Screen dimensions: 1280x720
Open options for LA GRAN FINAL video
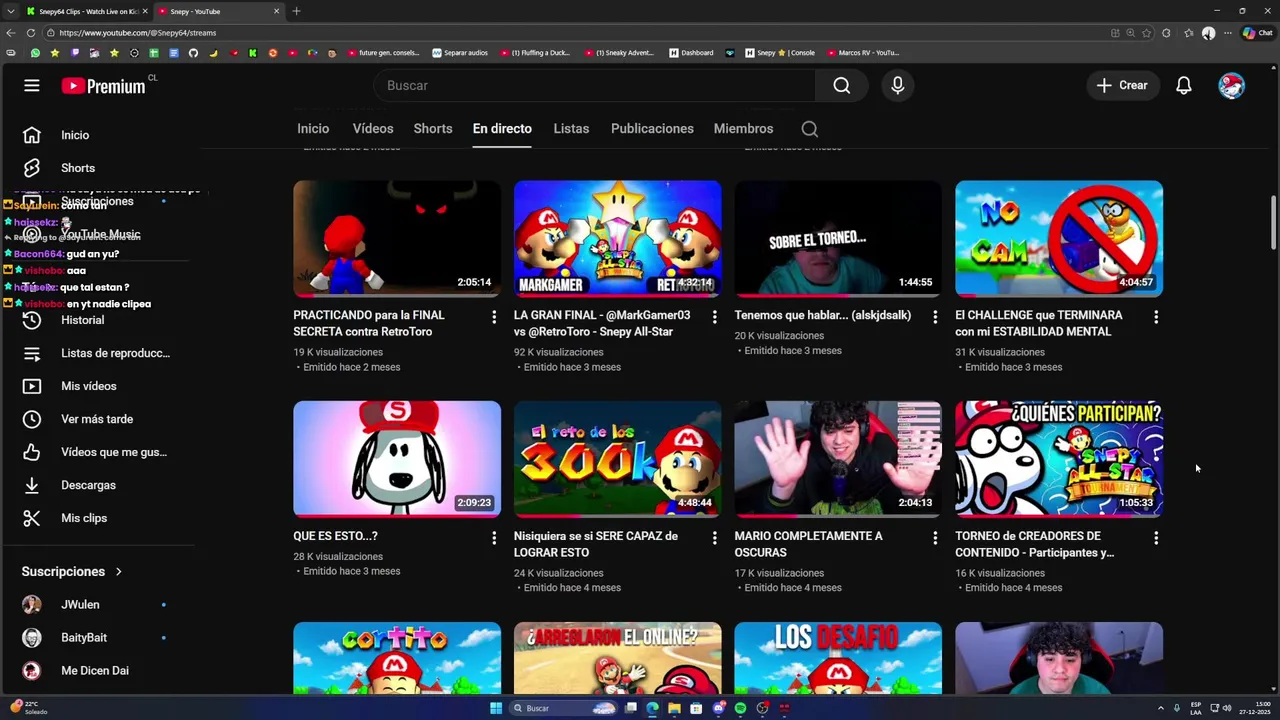coord(714,317)
